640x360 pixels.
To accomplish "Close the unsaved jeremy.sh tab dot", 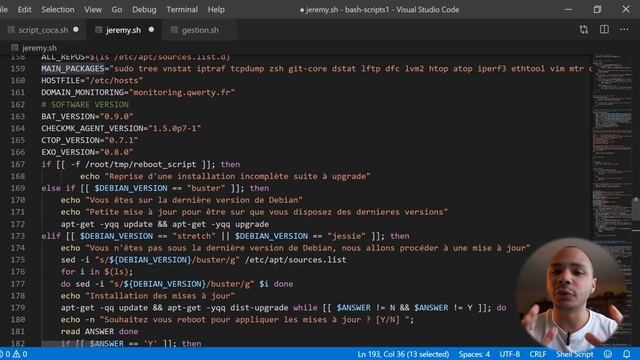I will 151,29.
